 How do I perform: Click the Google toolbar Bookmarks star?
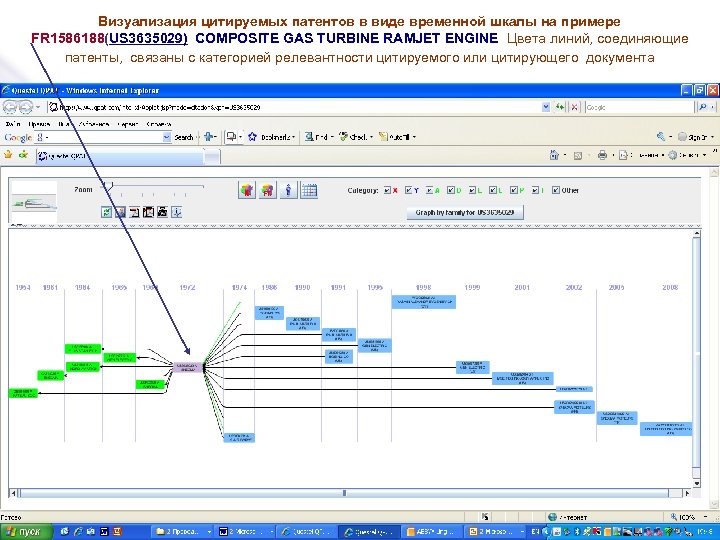pos(252,137)
